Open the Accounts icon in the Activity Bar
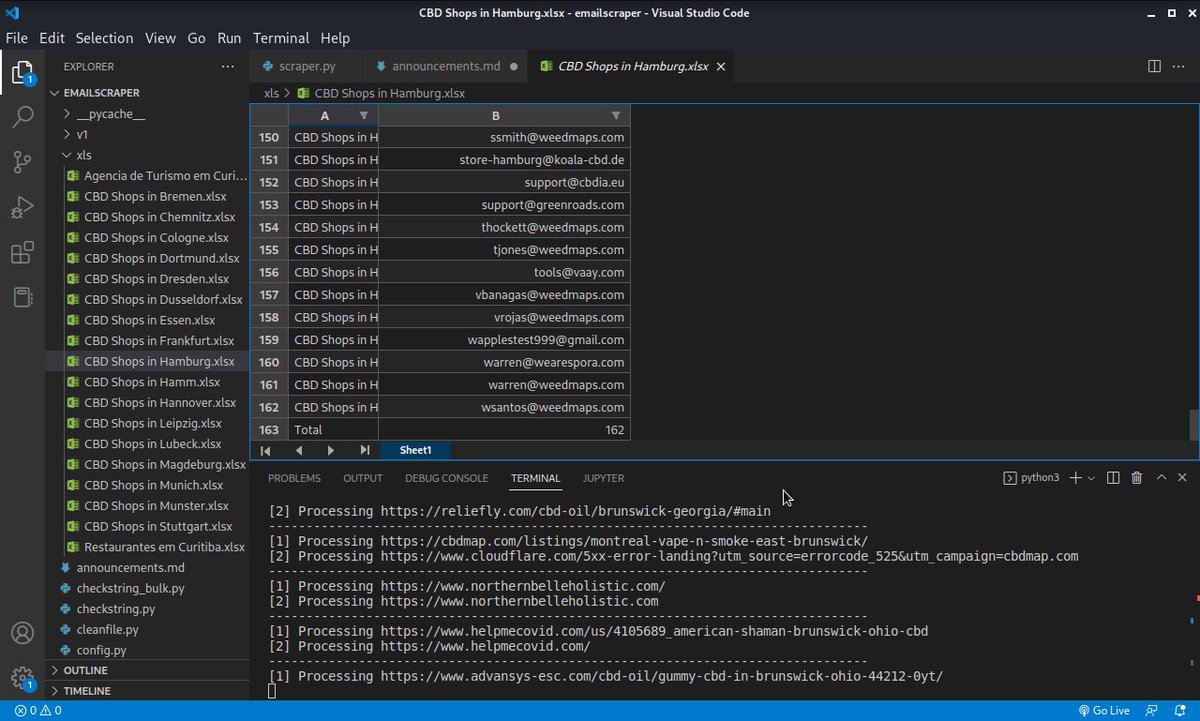 (x=22, y=631)
